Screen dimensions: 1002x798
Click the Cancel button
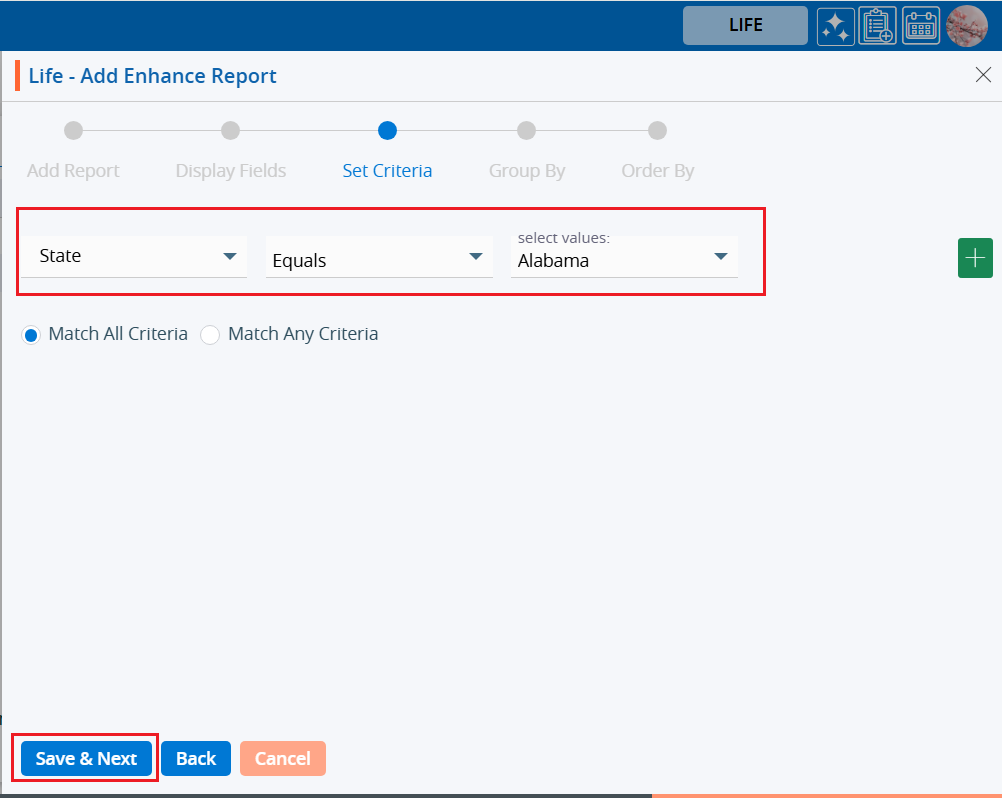tap(282, 759)
